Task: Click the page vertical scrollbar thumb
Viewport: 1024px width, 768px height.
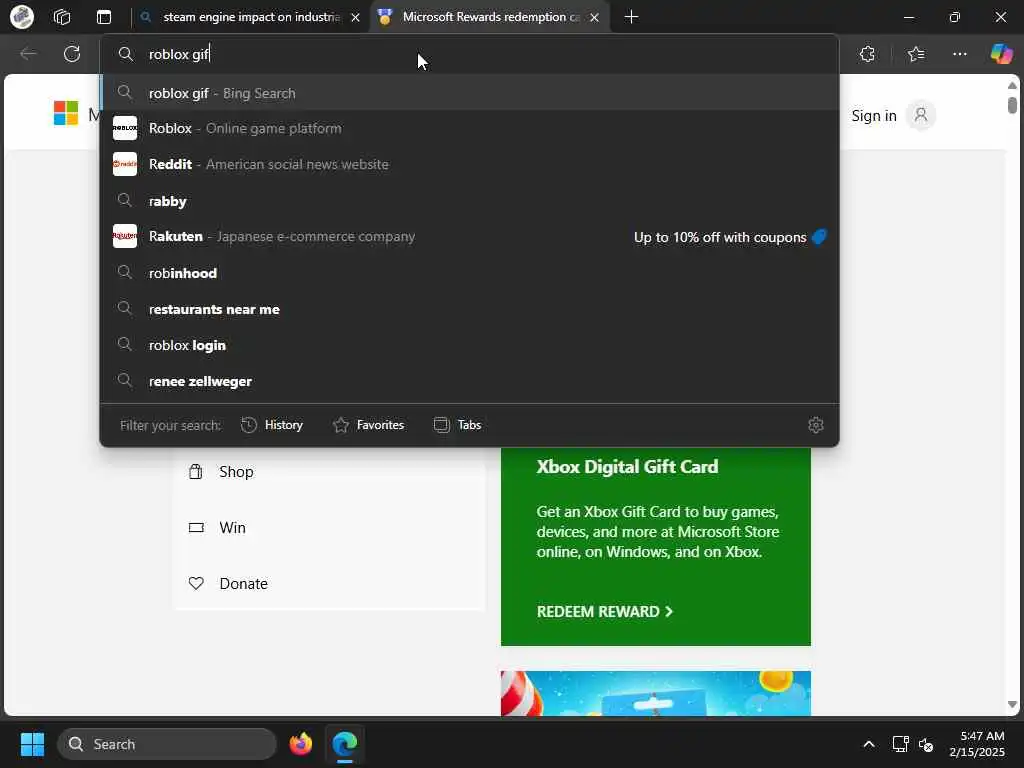Action: point(1012,104)
